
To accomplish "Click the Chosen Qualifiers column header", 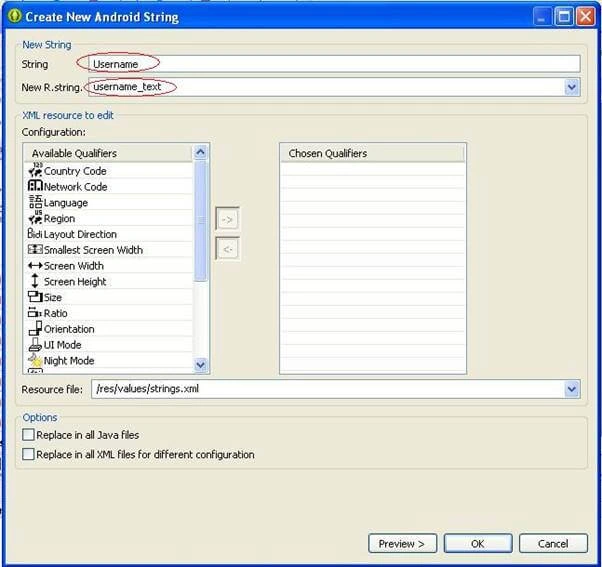I will (372, 153).
